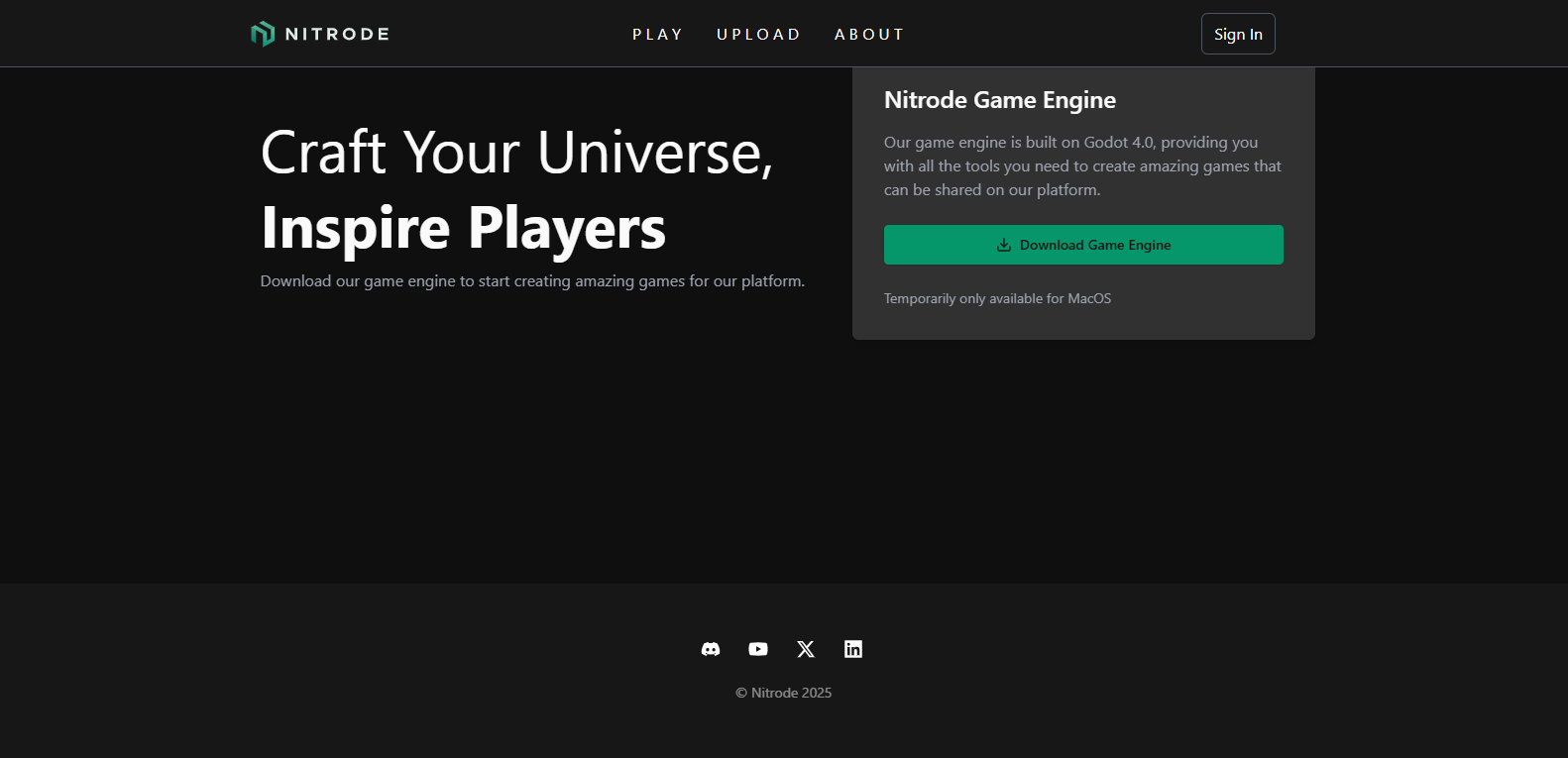Navigate to the ABOUT page
1568x758 pixels.
click(x=869, y=34)
